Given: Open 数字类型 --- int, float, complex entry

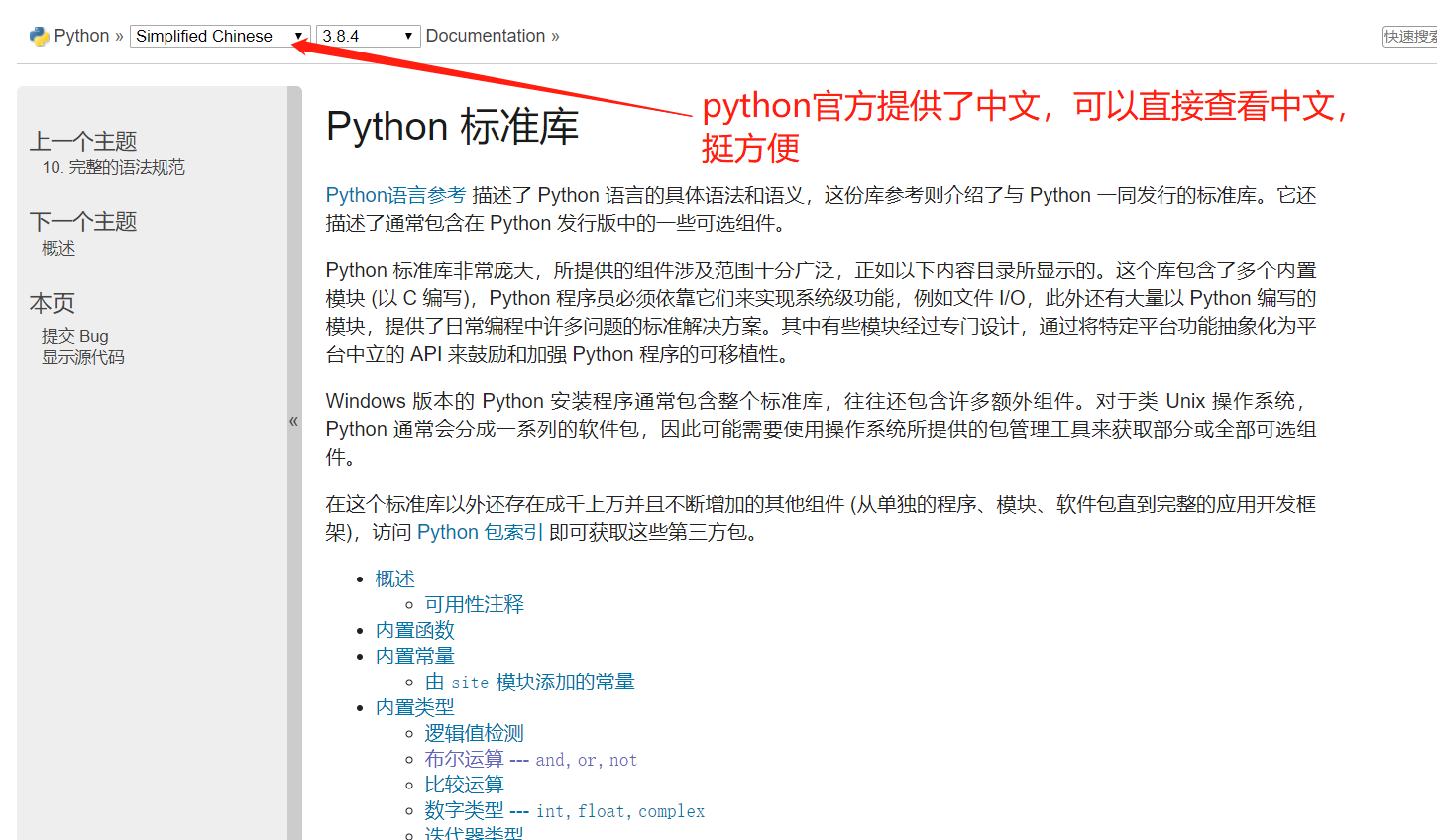Looking at the screenshot, I should (x=565, y=810).
